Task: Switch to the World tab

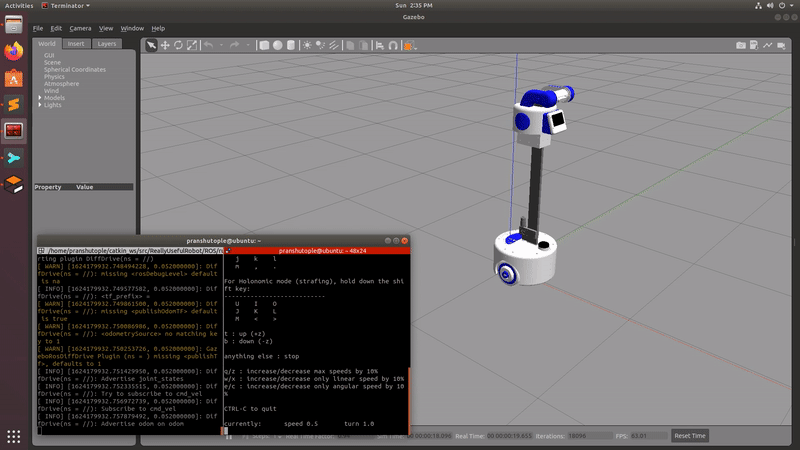Action: pos(47,44)
